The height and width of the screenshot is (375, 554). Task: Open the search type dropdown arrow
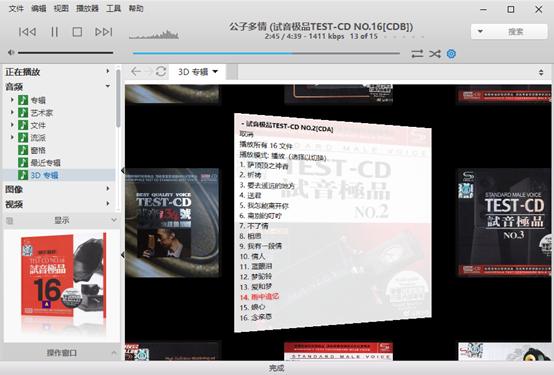tap(480, 31)
